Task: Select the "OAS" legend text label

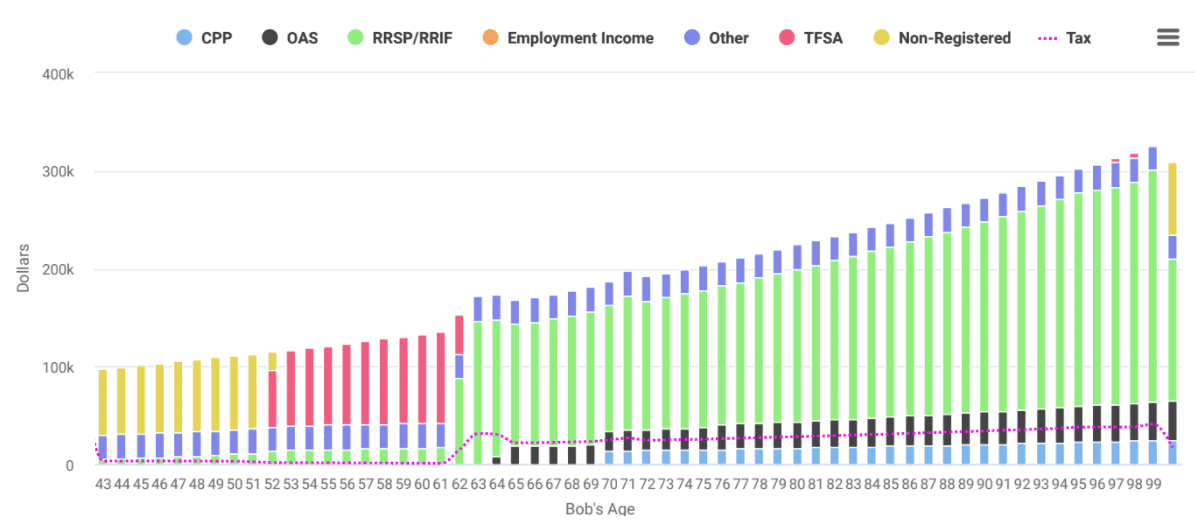Action: tap(302, 38)
